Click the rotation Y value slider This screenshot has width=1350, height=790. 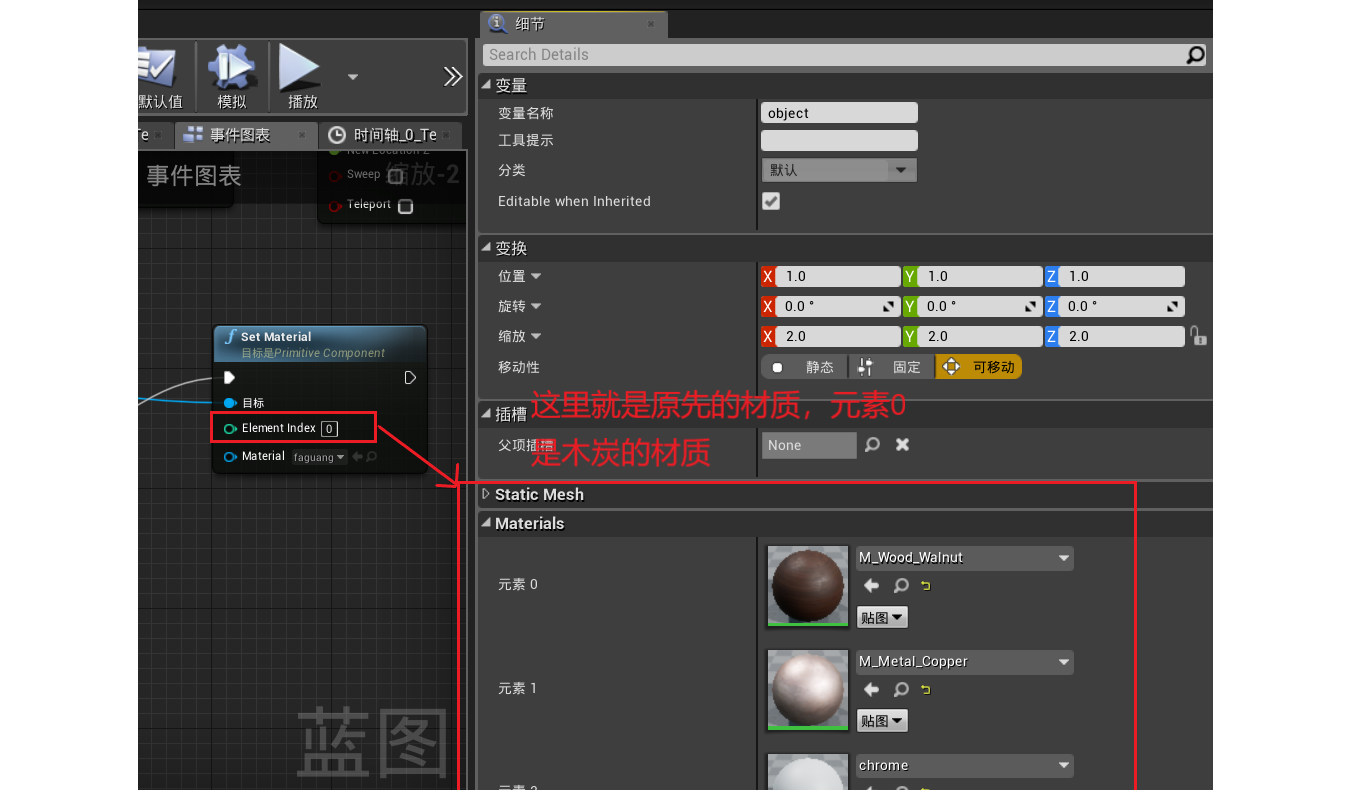click(980, 306)
